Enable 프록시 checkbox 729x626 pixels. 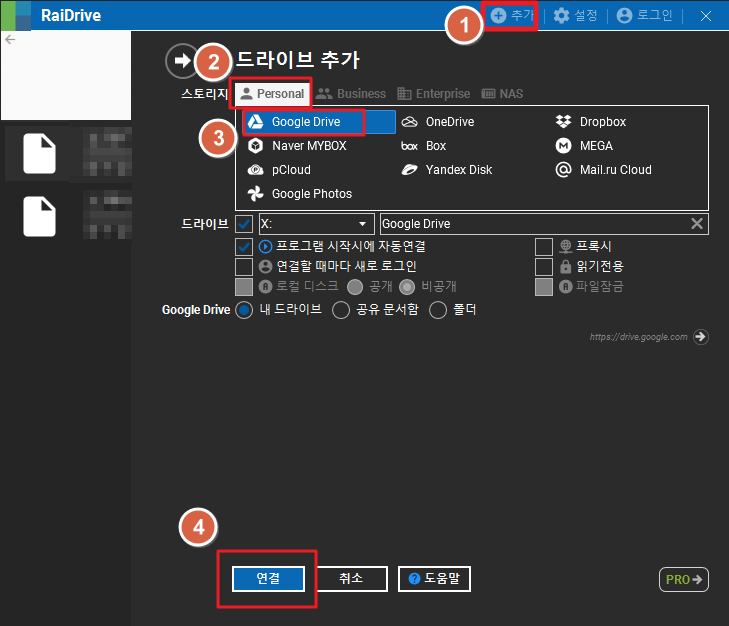544,246
